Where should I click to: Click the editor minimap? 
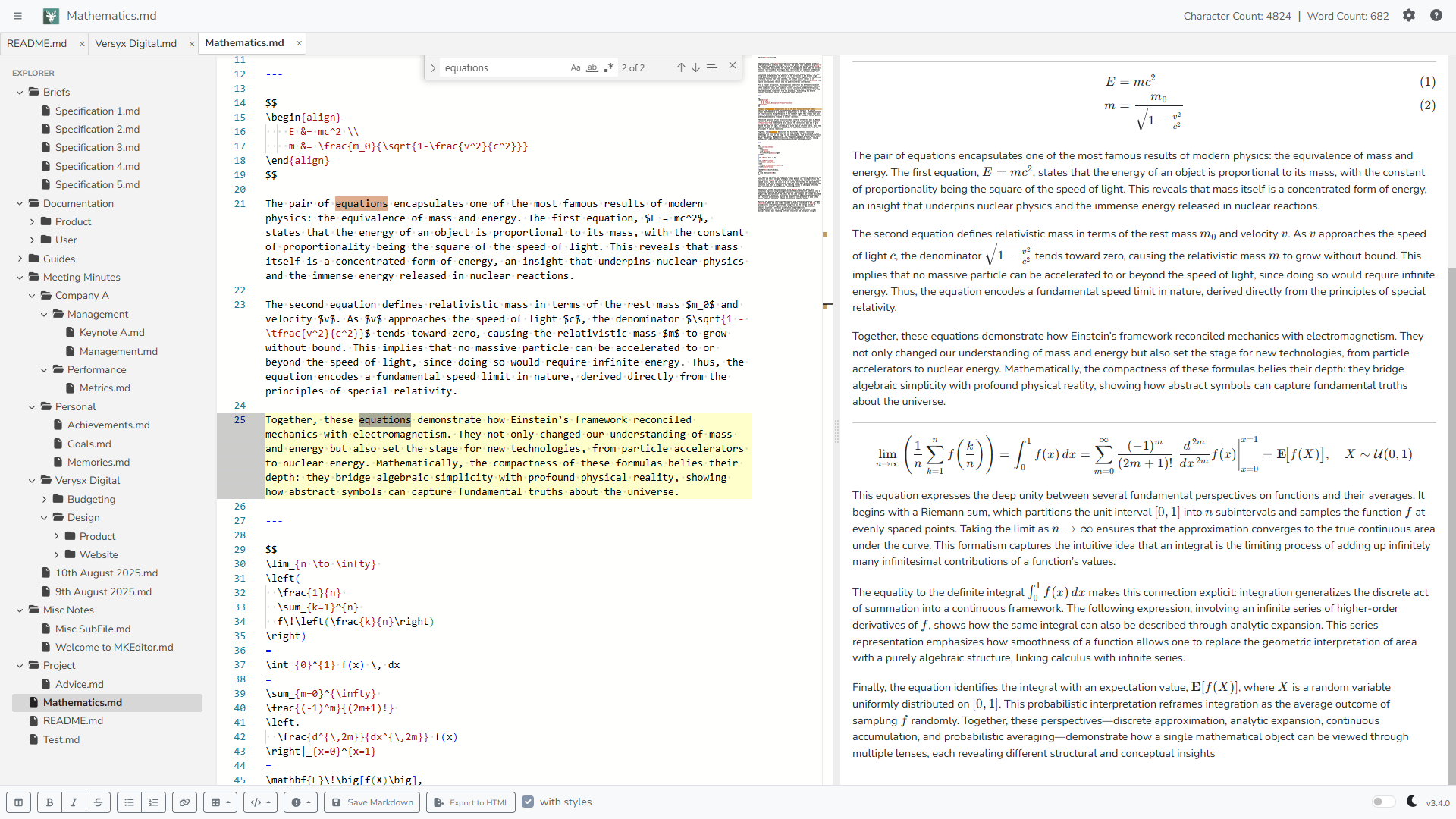pyautogui.click(x=789, y=134)
